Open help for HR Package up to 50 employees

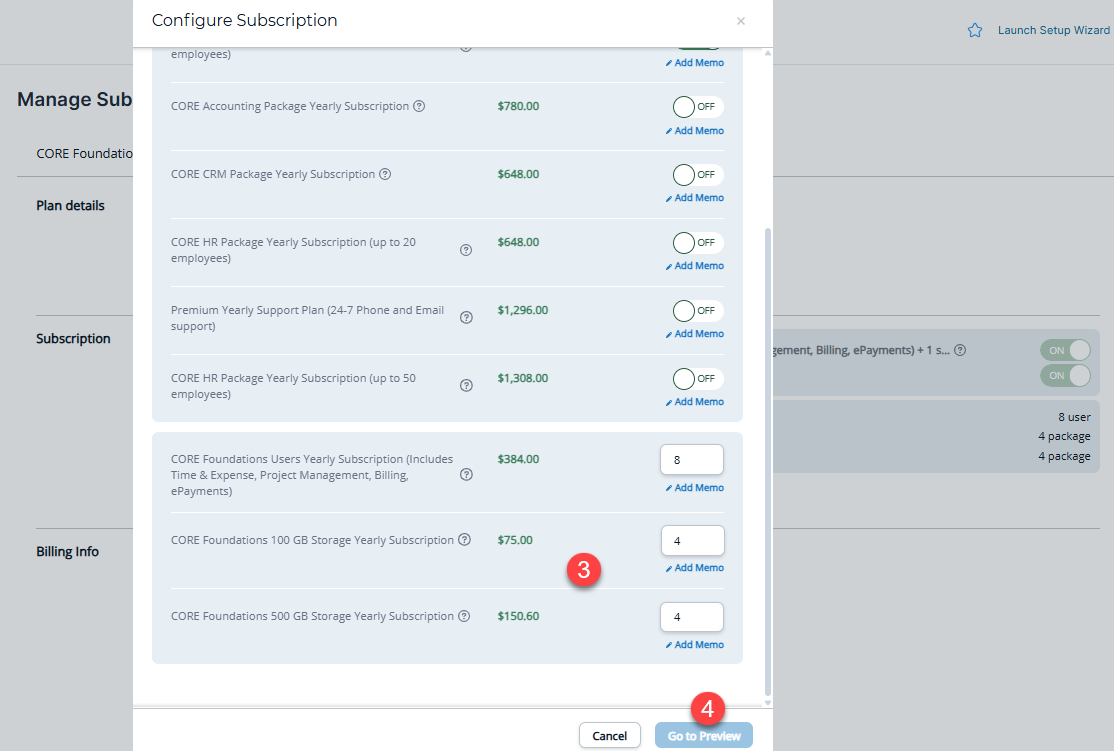click(466, 386)
